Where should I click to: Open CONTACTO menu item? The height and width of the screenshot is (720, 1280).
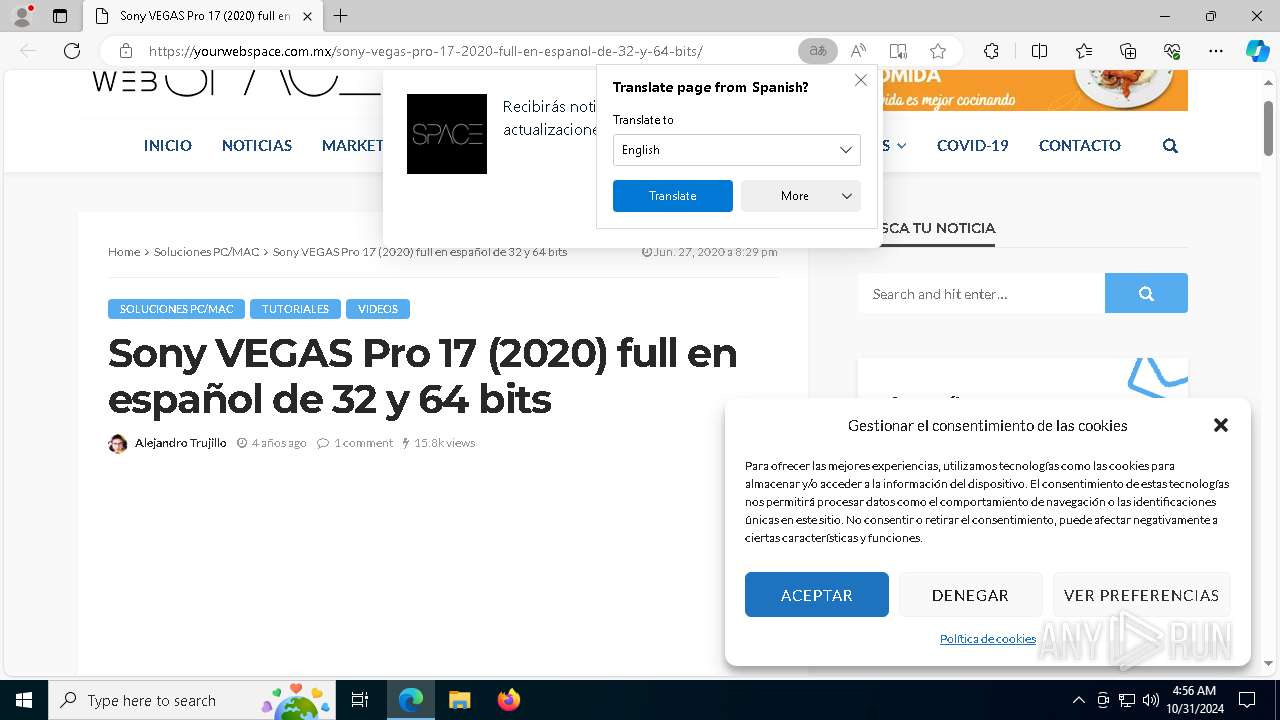pos(1079,145)
